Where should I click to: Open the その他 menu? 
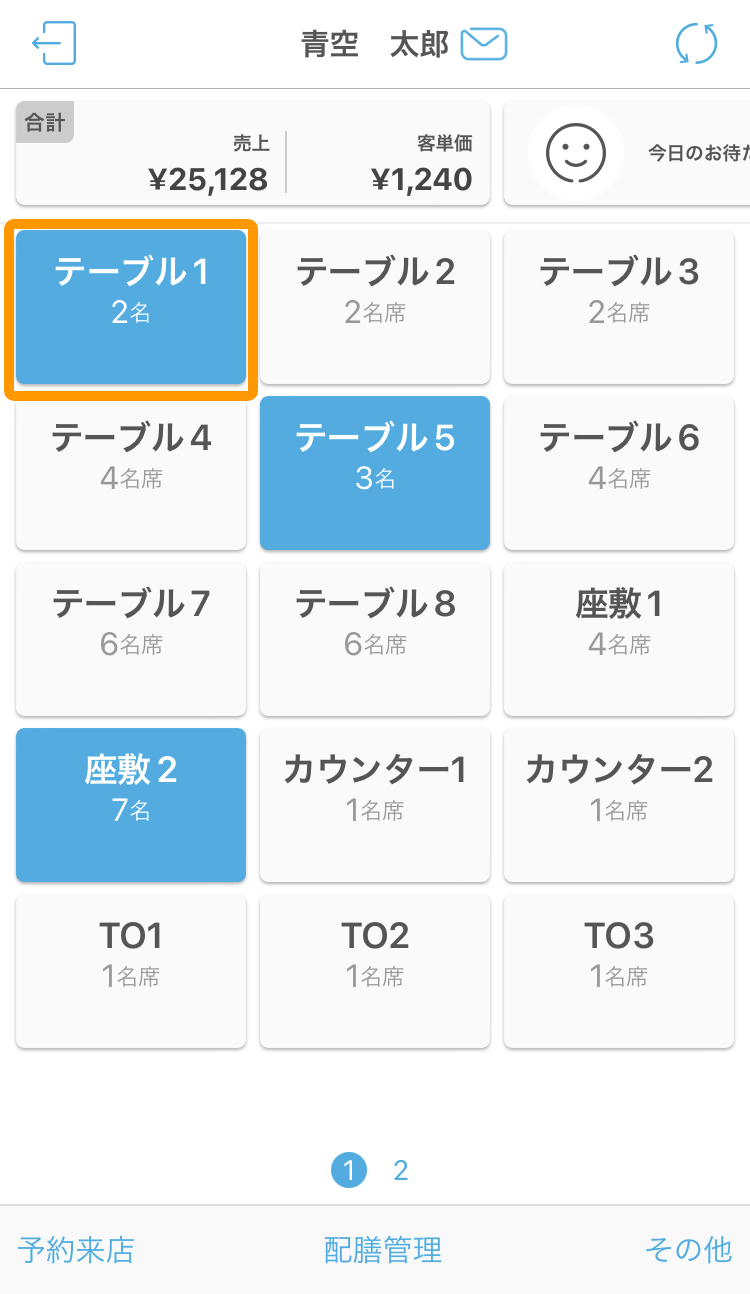click(x=689, y=1249)
